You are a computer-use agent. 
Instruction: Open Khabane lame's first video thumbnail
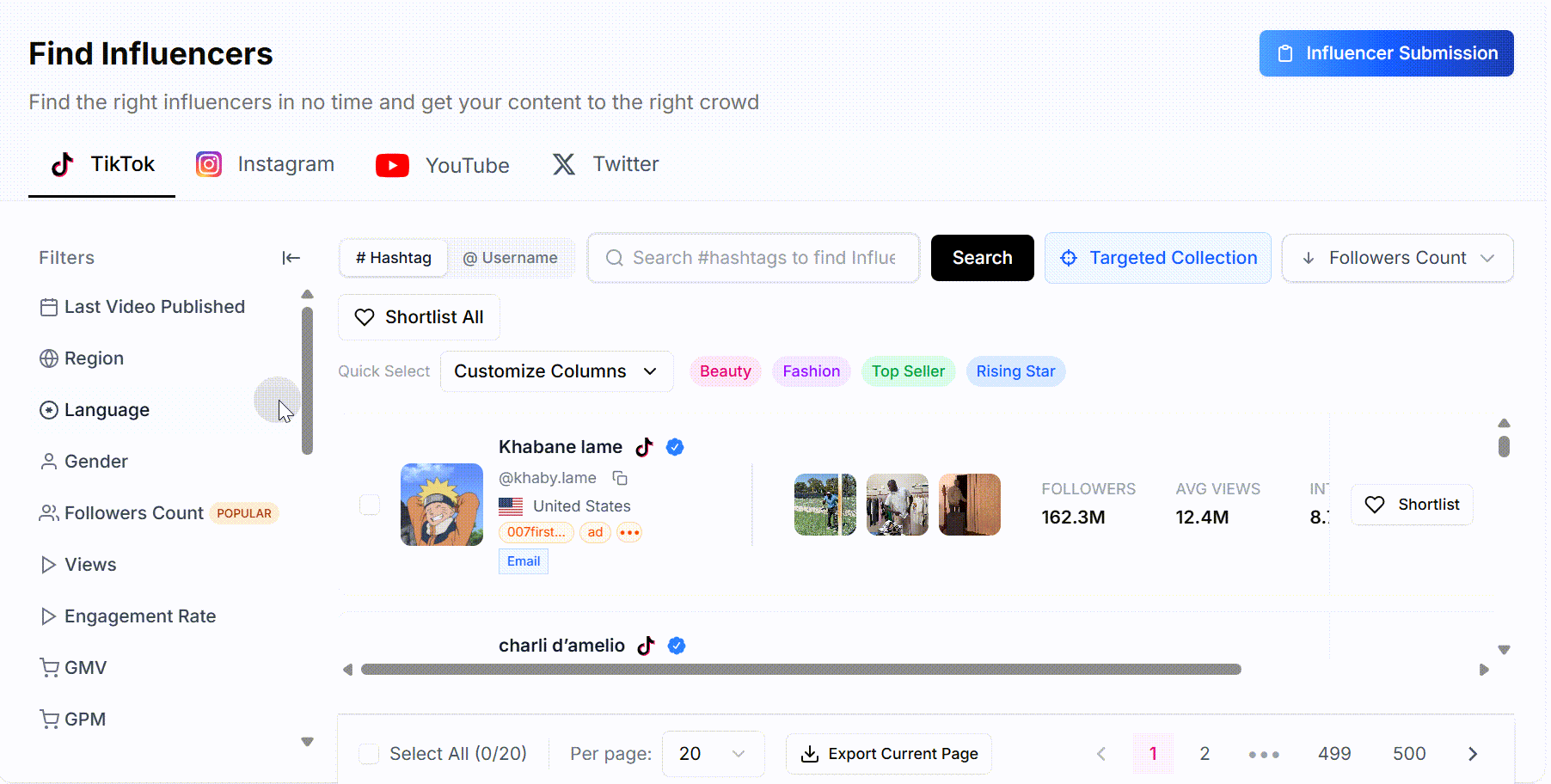825,505
